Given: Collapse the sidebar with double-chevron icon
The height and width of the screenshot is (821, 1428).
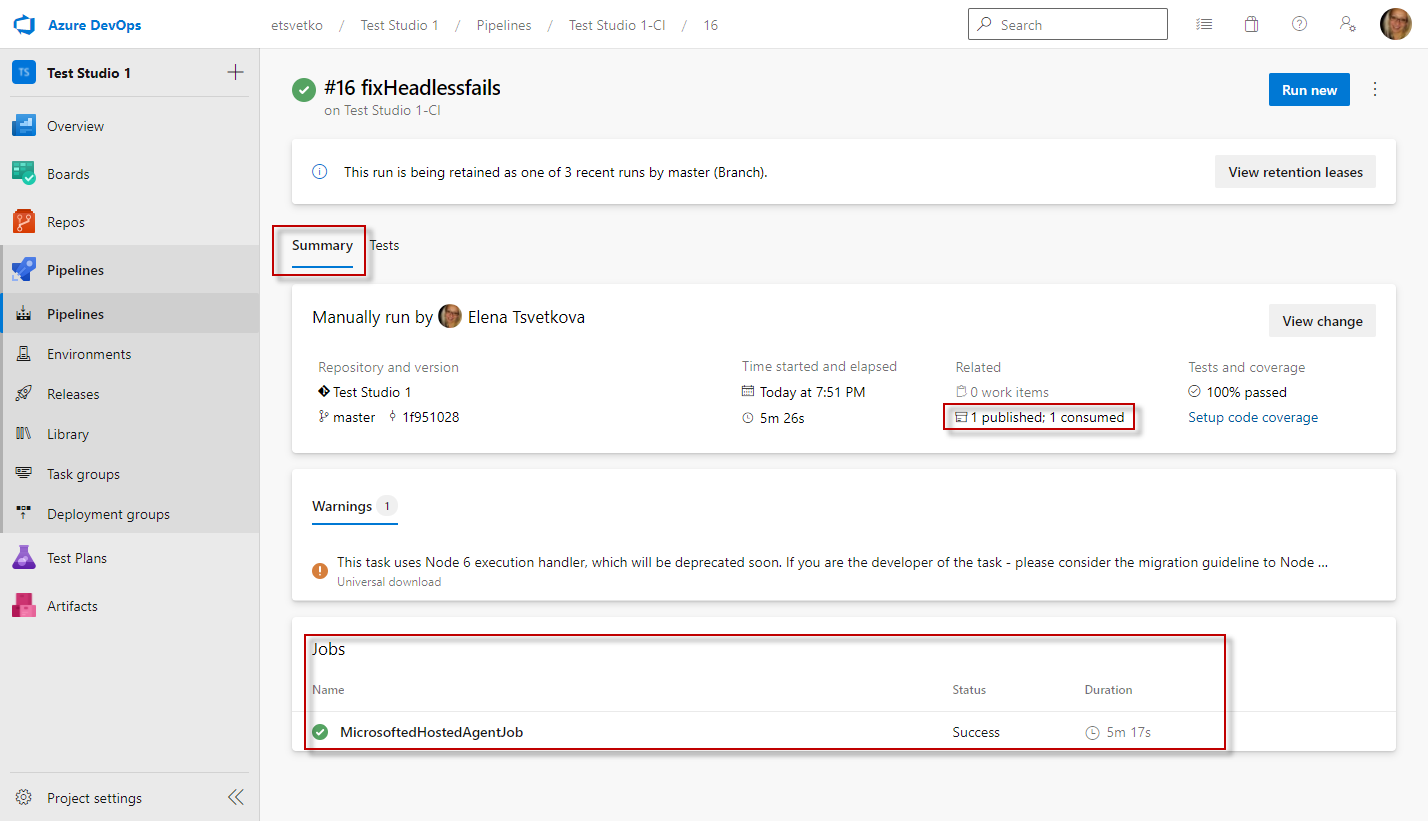Looking at the screenshot, I should point(236,797).
